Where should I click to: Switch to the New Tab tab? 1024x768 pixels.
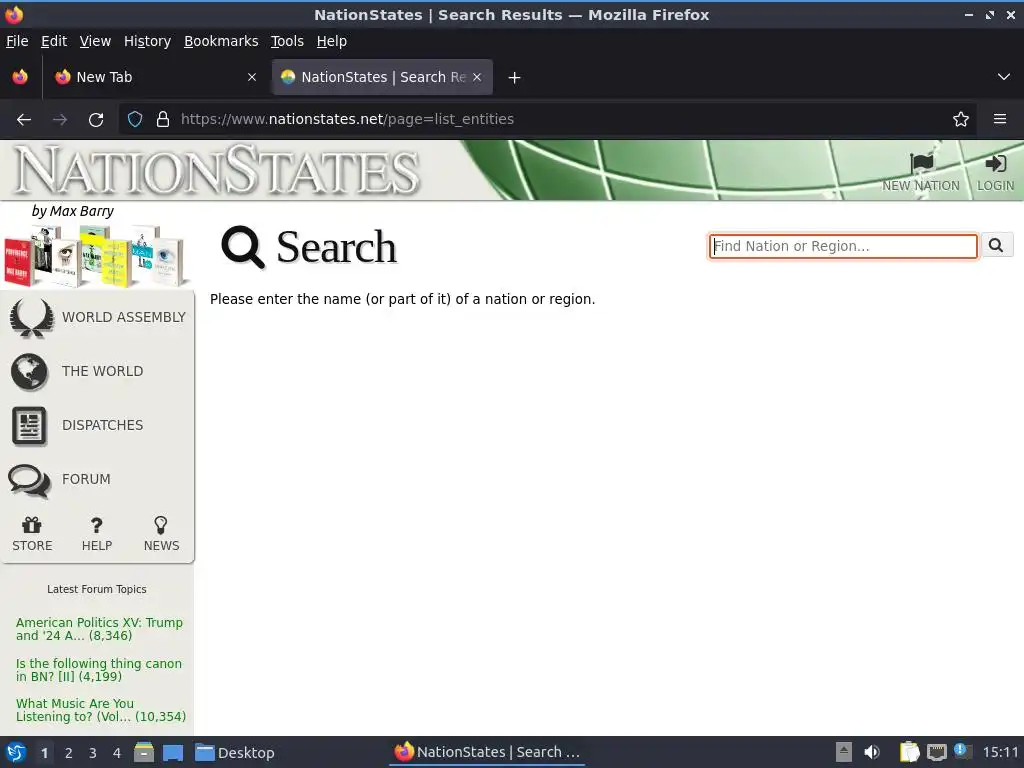156,77
